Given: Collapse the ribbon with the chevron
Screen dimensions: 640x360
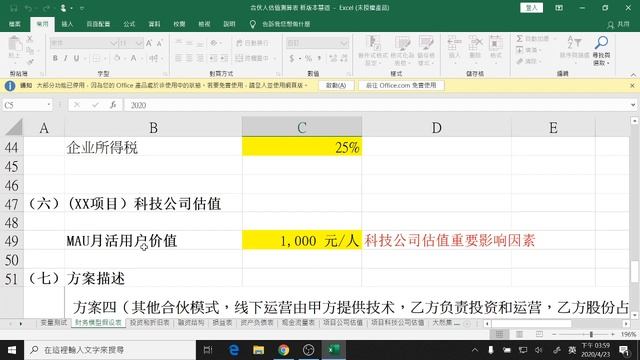Looking at the screenshot, I should tap(633, 75).
